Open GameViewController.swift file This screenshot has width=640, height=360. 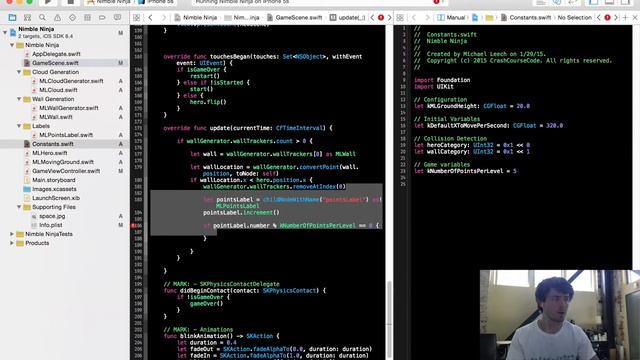tap(66, 171)
